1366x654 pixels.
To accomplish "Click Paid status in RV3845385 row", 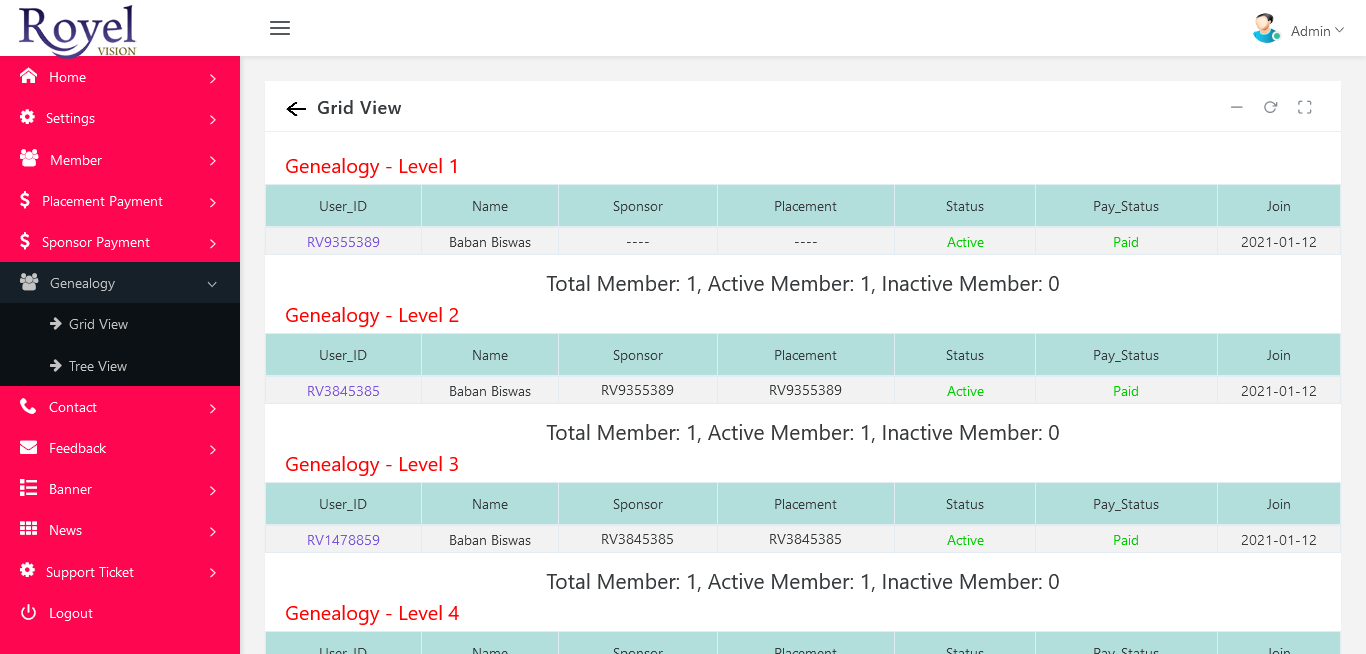I will tap(1126, 391).
